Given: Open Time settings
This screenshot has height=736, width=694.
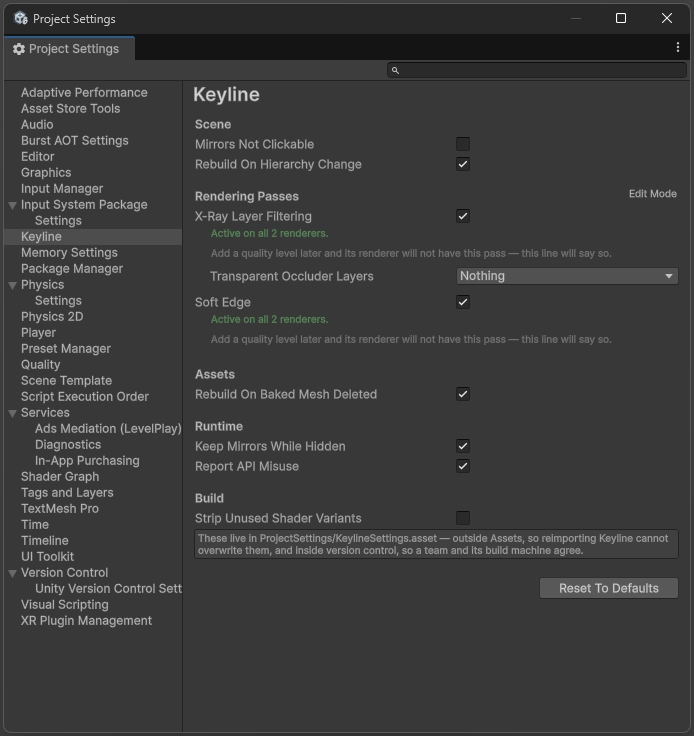Looking at the screenshot, I should pyautogui.click(x=35, y=524).
